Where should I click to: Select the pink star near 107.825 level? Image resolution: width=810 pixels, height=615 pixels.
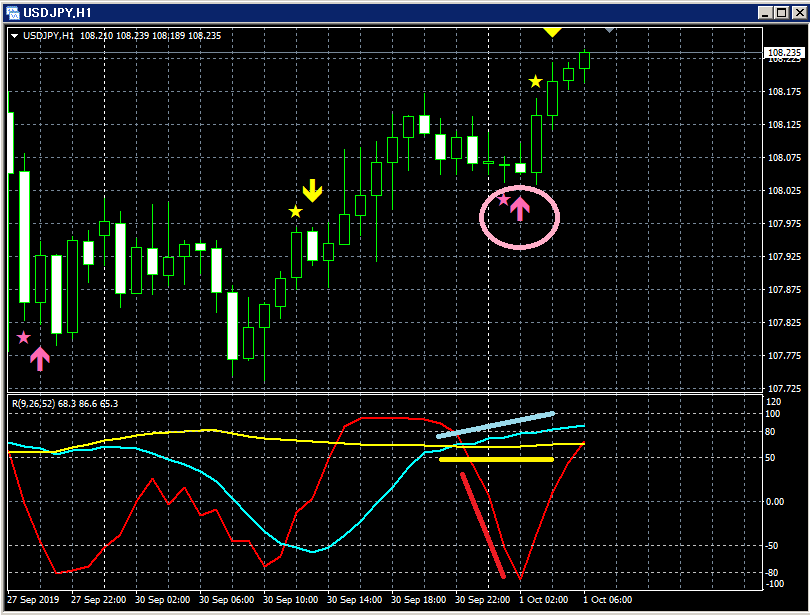pyautogui.click(x=24, y=338)
